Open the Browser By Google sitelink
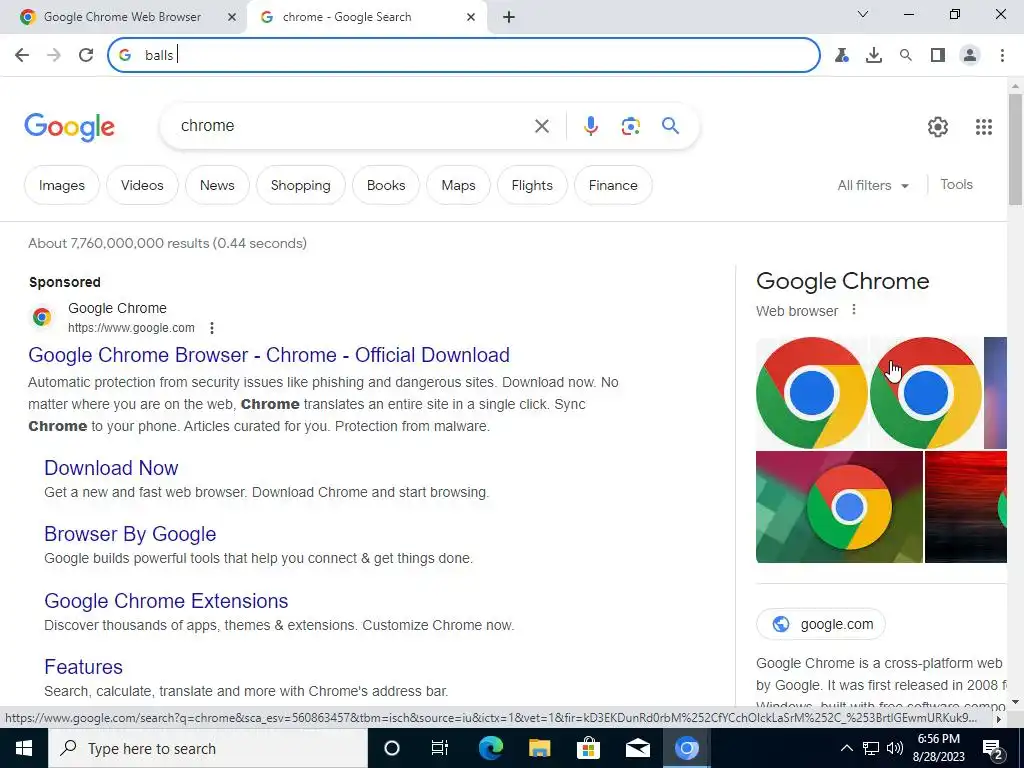This screenshot has height=768, width=1024. pos(130,534)
